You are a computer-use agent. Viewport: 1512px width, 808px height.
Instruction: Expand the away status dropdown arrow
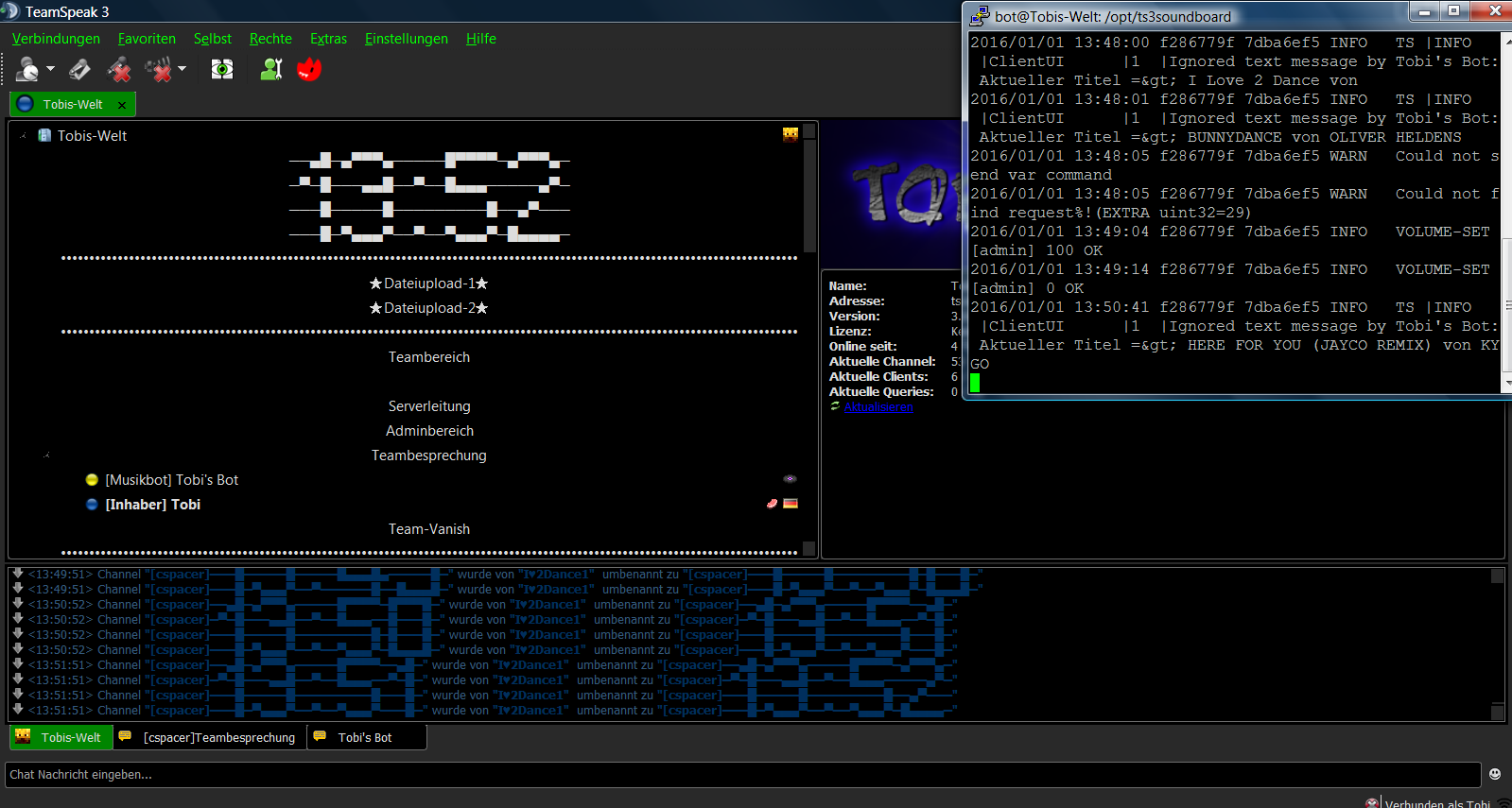tap(51, 69)
